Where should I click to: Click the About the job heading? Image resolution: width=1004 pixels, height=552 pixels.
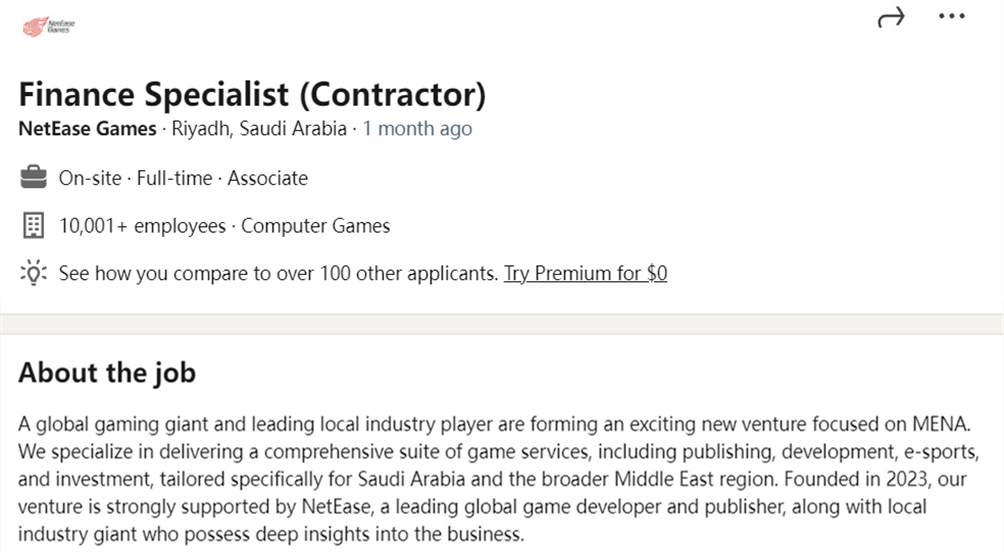(x=107, y=373)
